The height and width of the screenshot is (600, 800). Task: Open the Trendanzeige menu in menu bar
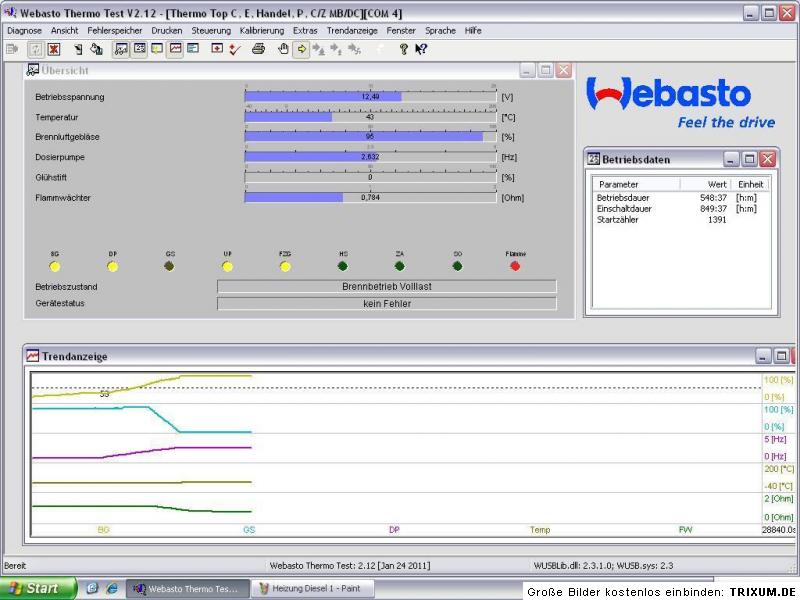tap(353, 31)
